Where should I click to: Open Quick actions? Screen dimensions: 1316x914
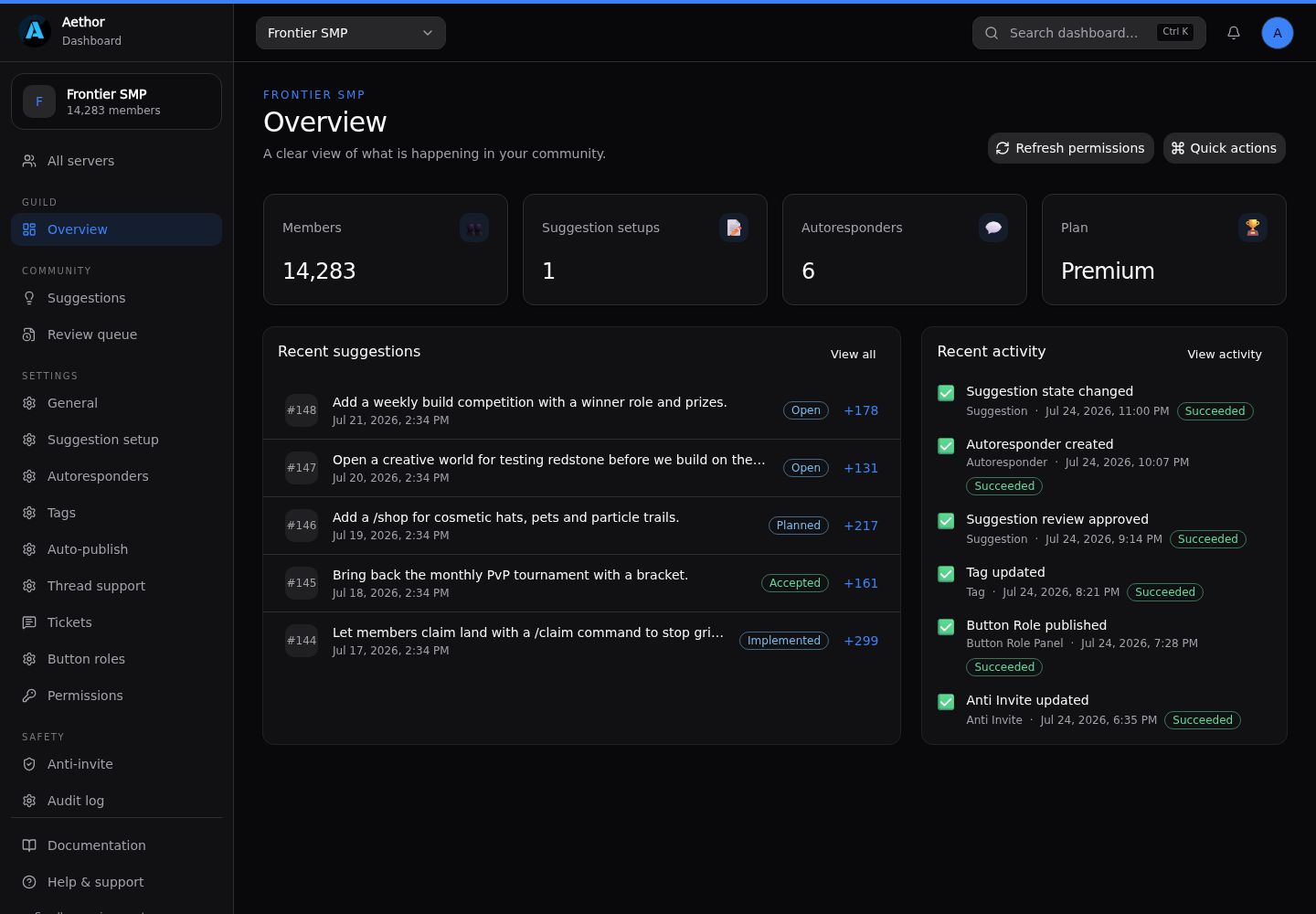pyautogui.click(x=1224, y=148)
